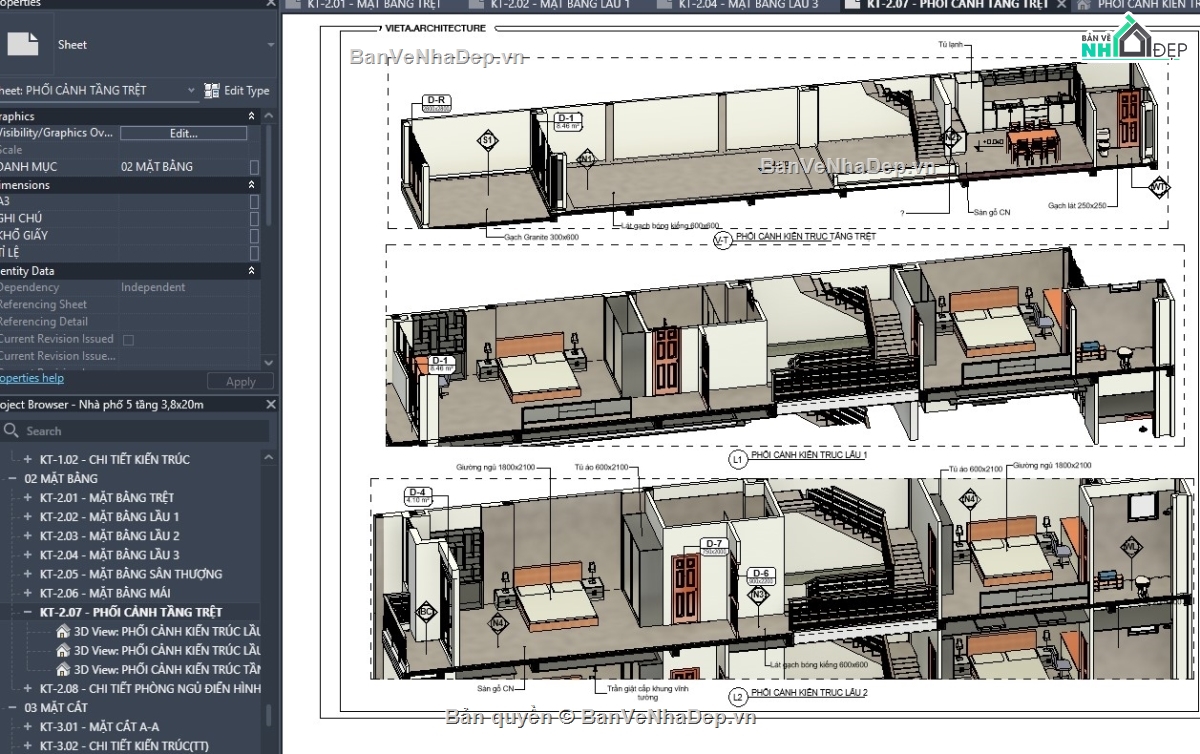Switch to the KT-2.04 - MẶT BẰNG LẦU 3 tab
Image resolution: width=1200 pixels, height=754 pixels.
(746, 5)
